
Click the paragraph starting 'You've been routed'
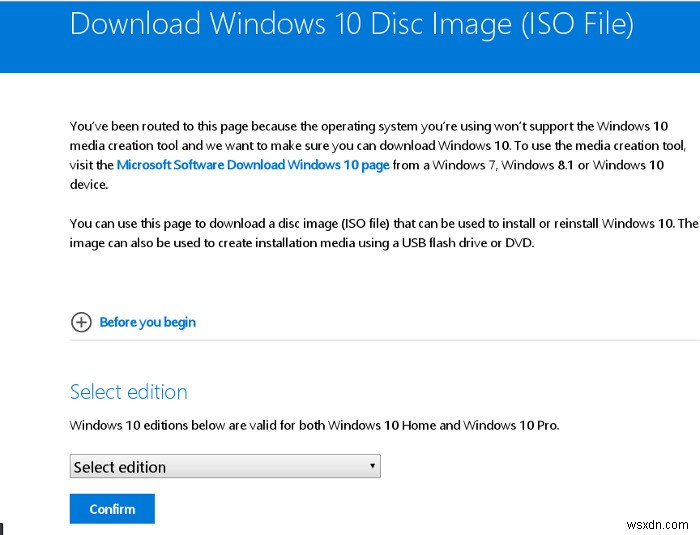tap(378, 155)
